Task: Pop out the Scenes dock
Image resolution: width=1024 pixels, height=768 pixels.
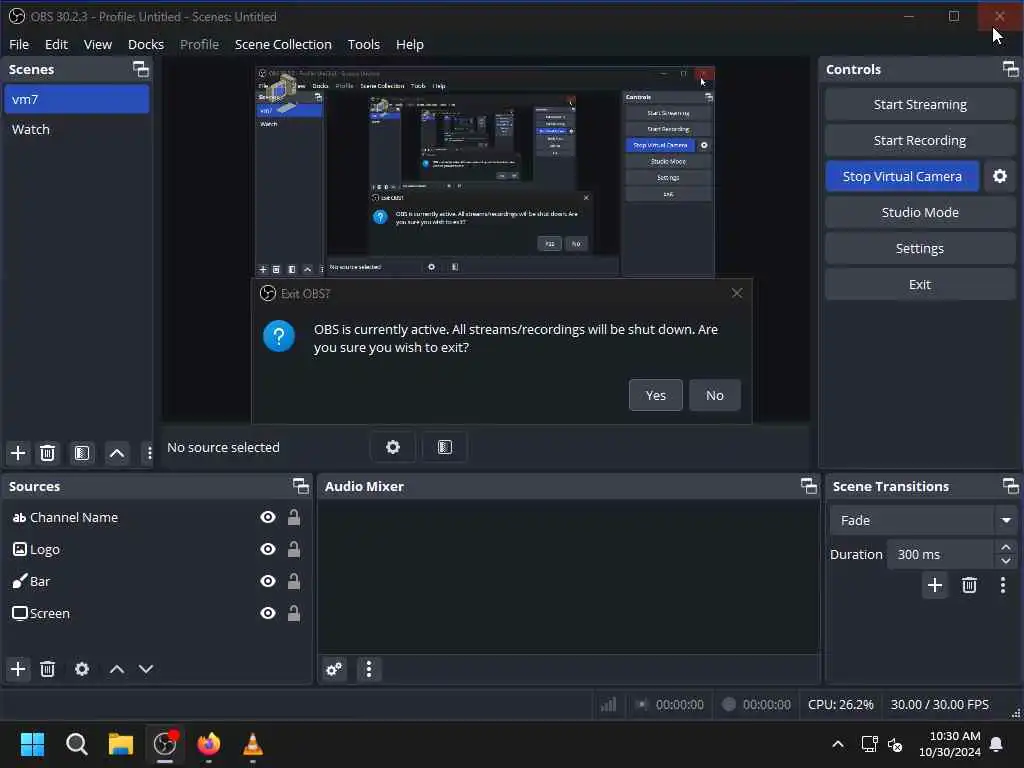Action: coord(140,69)
